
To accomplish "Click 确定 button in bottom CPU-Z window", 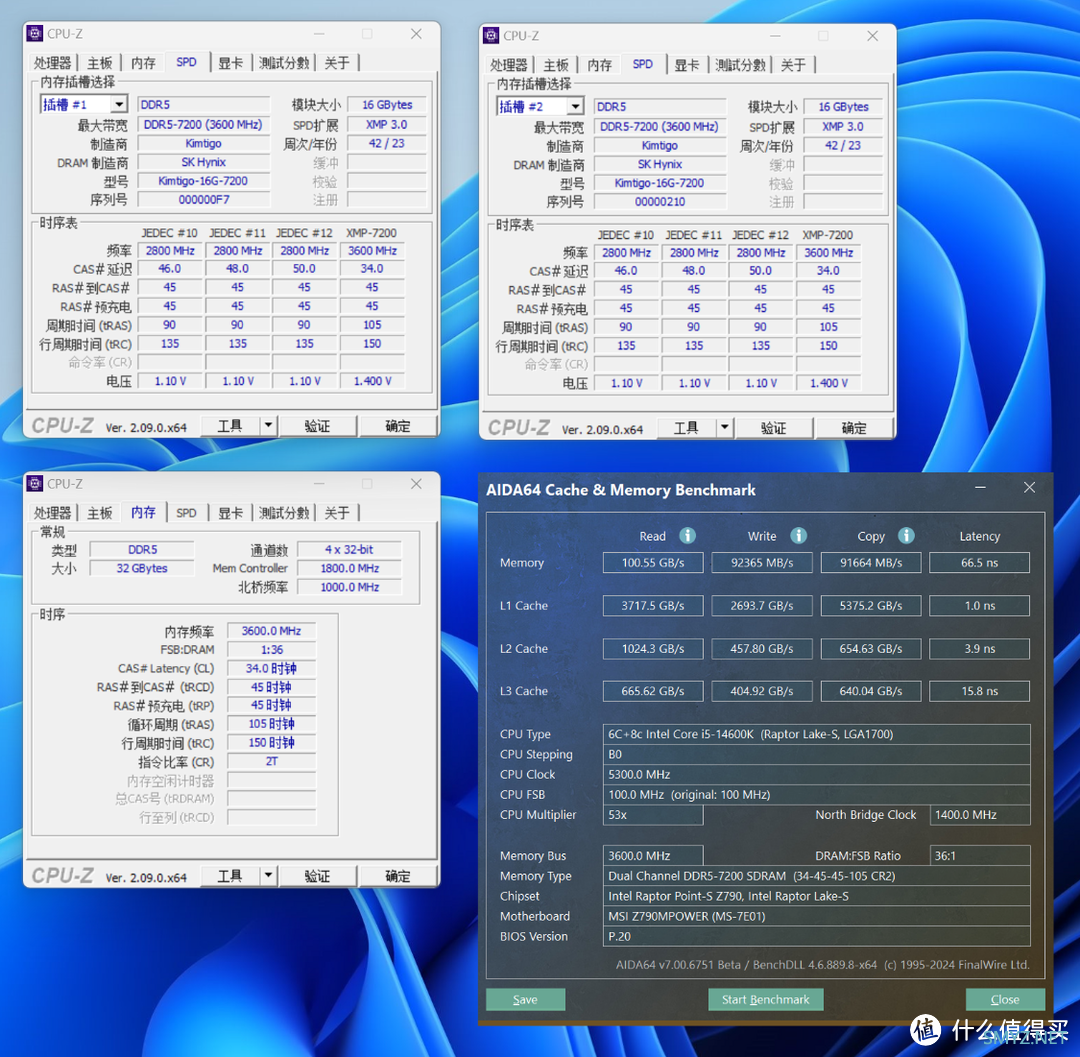I will coord(397,877).
